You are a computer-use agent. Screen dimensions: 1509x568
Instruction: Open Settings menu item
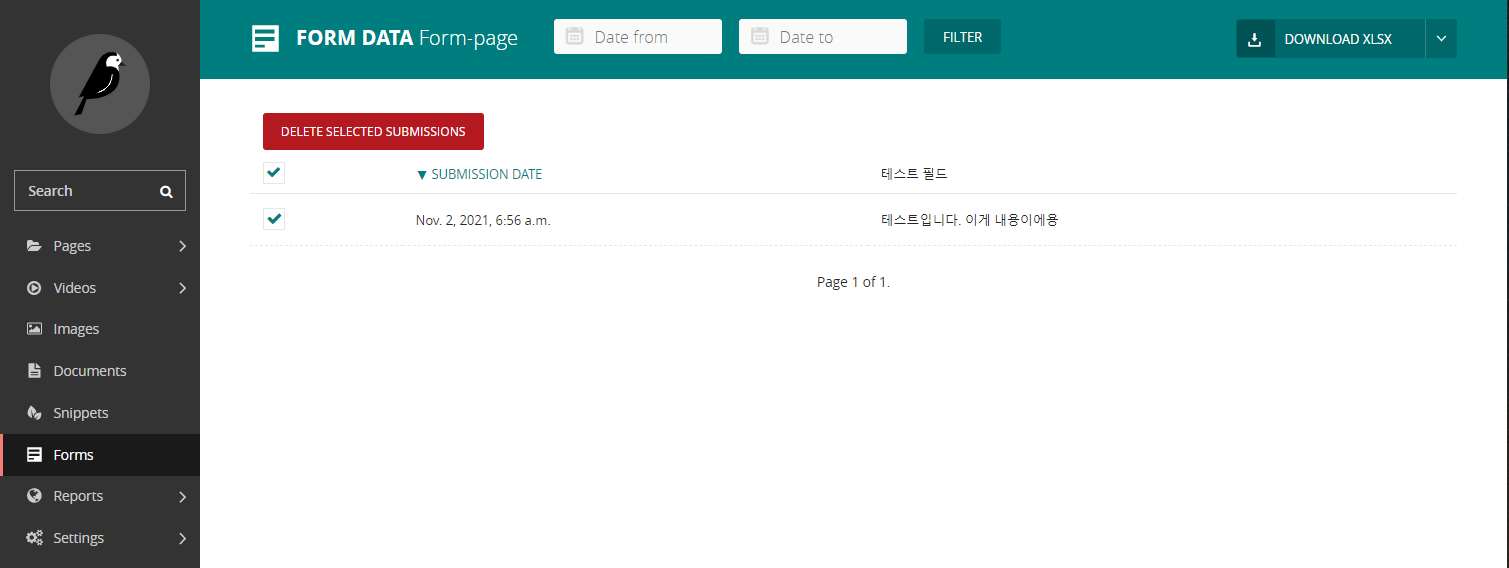pyautogui.click(x=100, y=538)
